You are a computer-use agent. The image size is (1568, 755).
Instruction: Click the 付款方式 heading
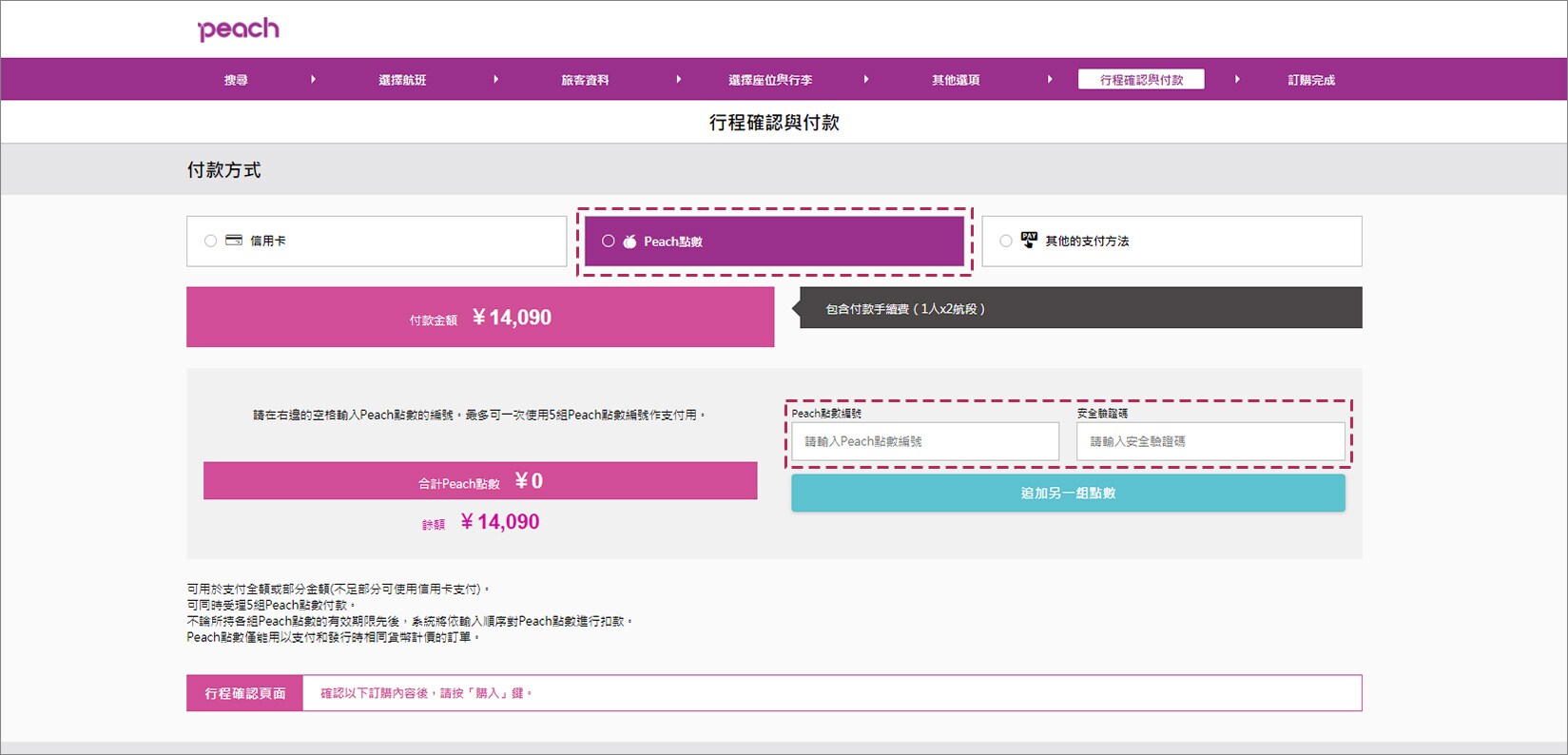223,170
